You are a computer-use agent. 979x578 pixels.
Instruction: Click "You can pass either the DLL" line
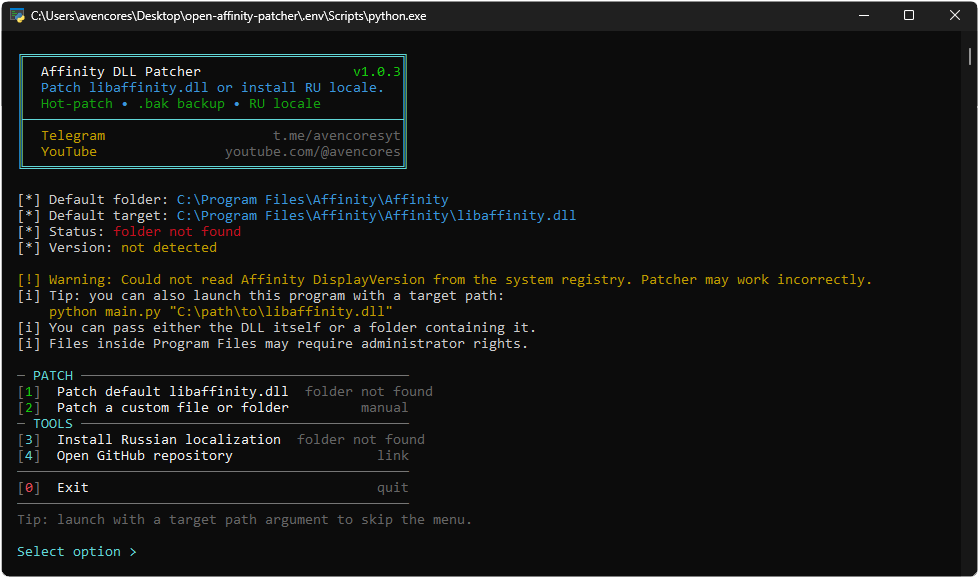[277, 328]
